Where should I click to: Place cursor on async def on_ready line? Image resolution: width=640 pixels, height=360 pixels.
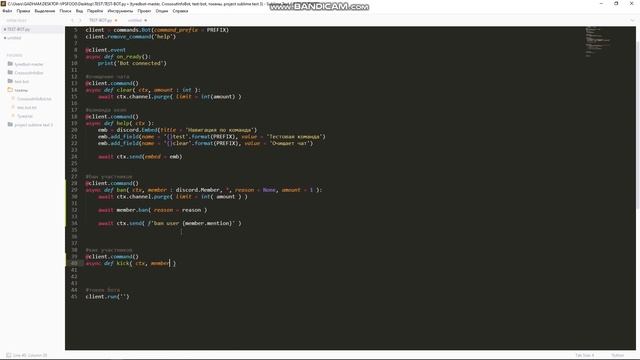pyautogui.click(x=118, y=57)
